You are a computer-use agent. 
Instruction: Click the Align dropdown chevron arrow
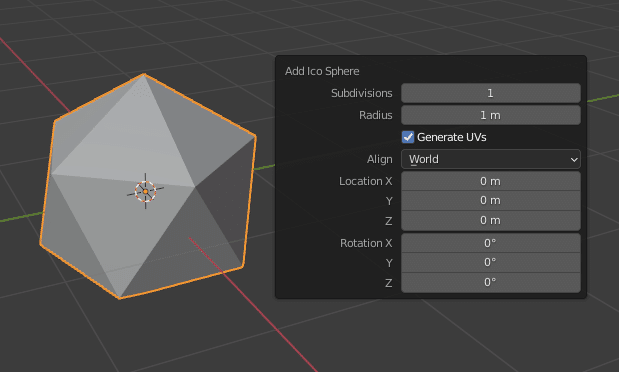pyautogui.click(x=574, y=160)
